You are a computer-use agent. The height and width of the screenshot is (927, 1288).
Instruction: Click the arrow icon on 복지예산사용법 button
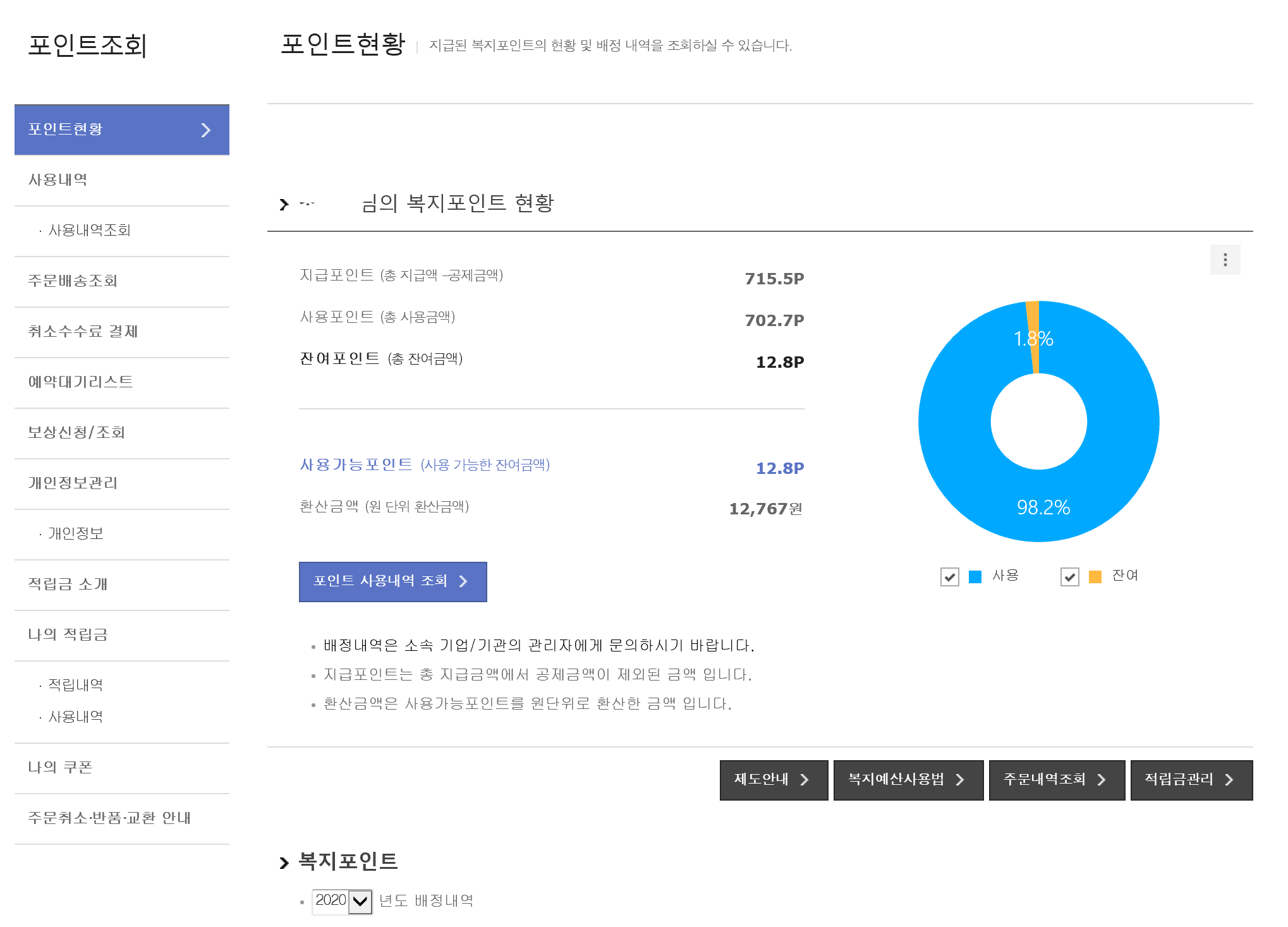[959, 780]
